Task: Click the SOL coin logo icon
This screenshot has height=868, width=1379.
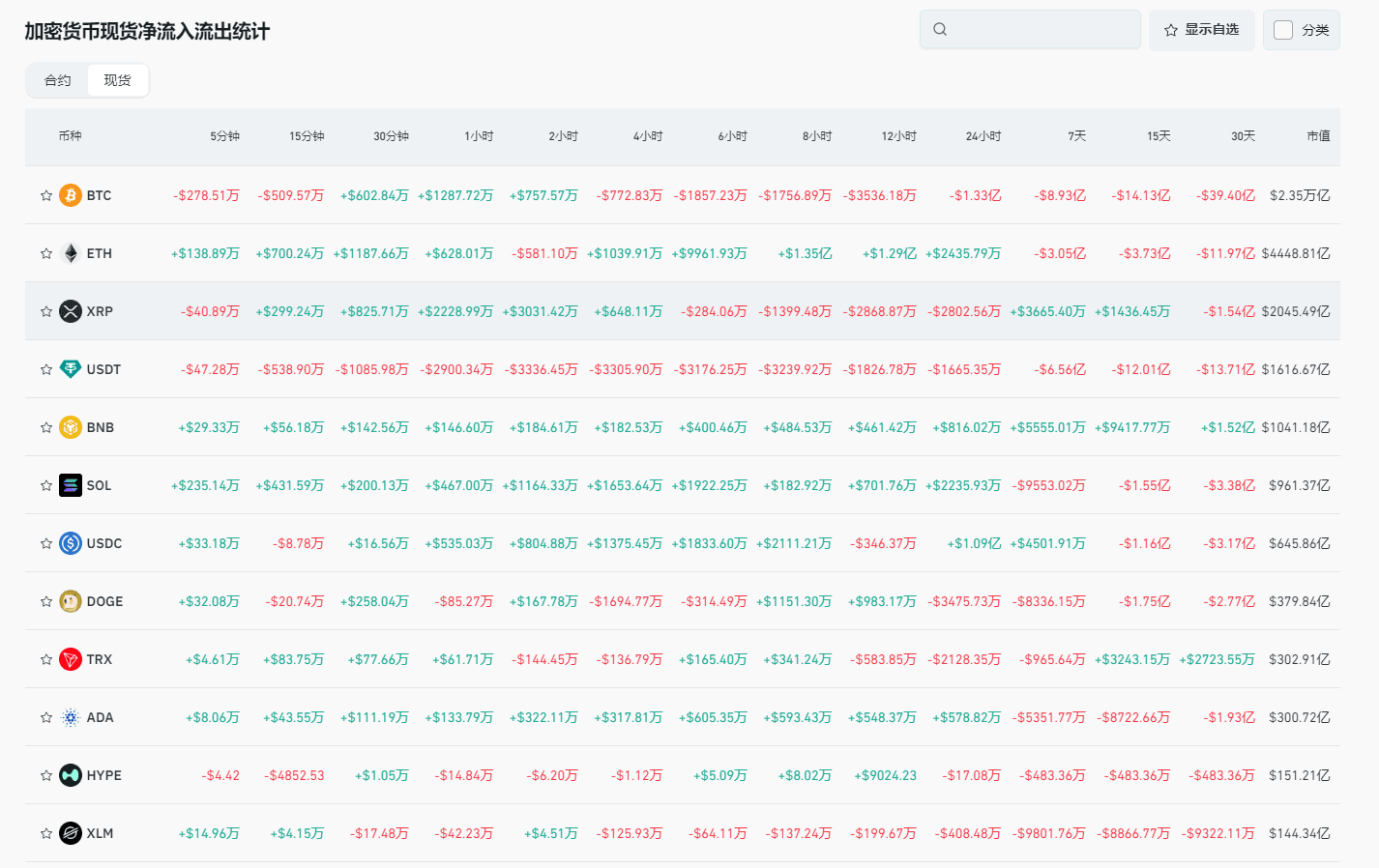Action: point(71,485)
